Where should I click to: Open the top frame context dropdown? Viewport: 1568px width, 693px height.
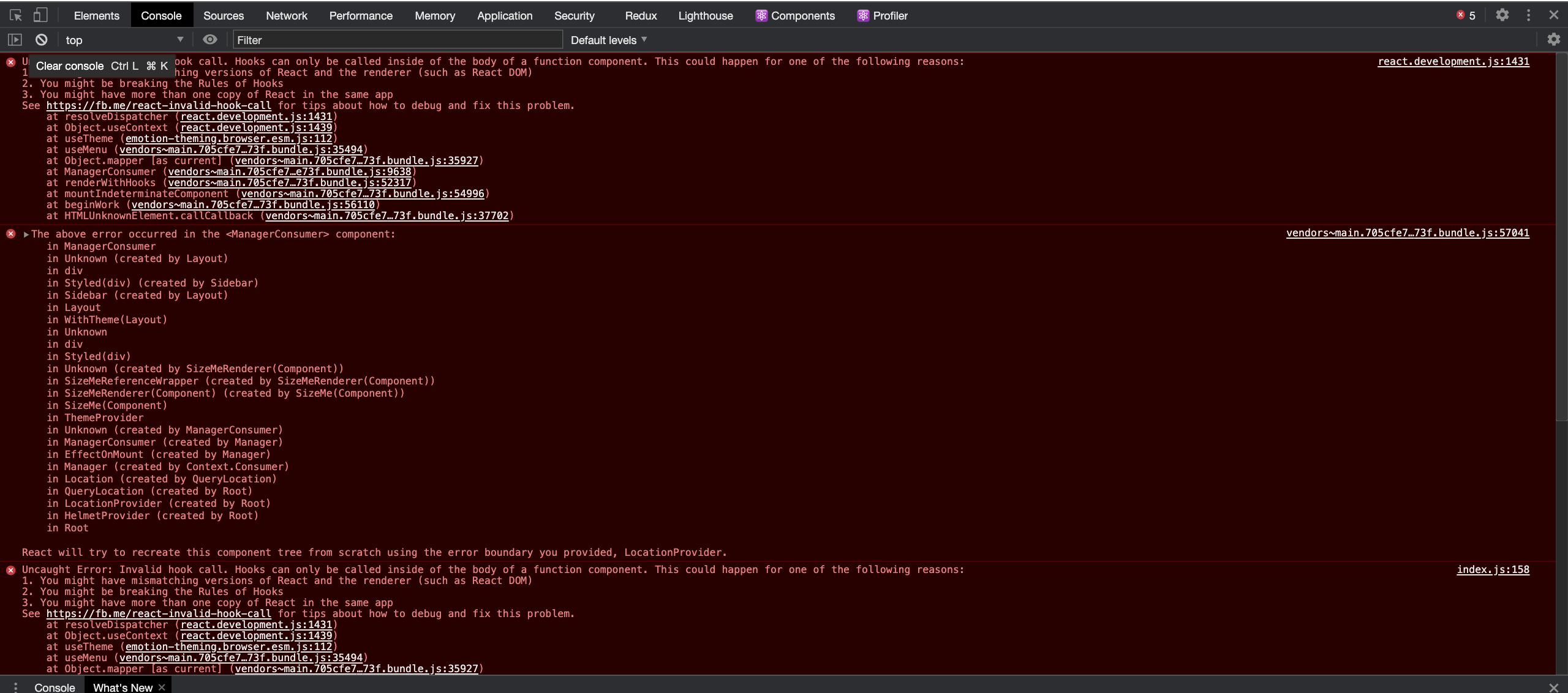(123, 39)
